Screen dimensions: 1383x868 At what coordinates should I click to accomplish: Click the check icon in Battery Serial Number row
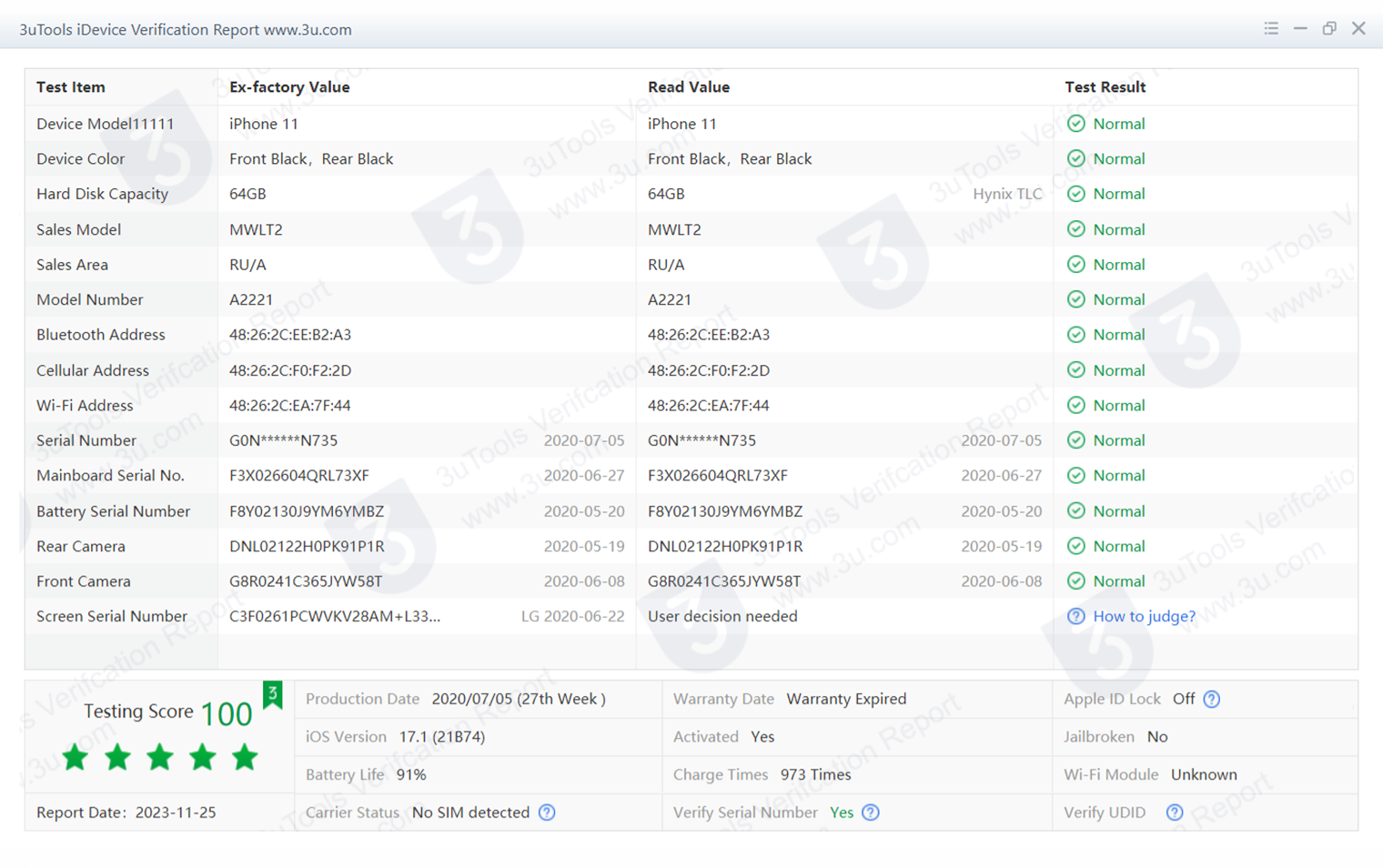coord(1075,511)
